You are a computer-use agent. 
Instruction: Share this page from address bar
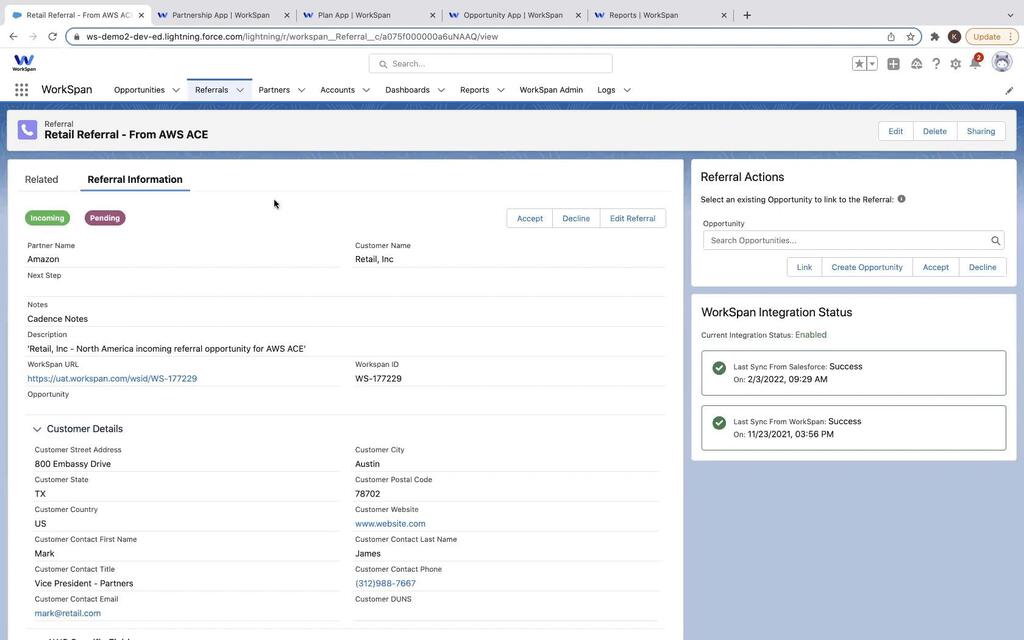coord(891,37)
